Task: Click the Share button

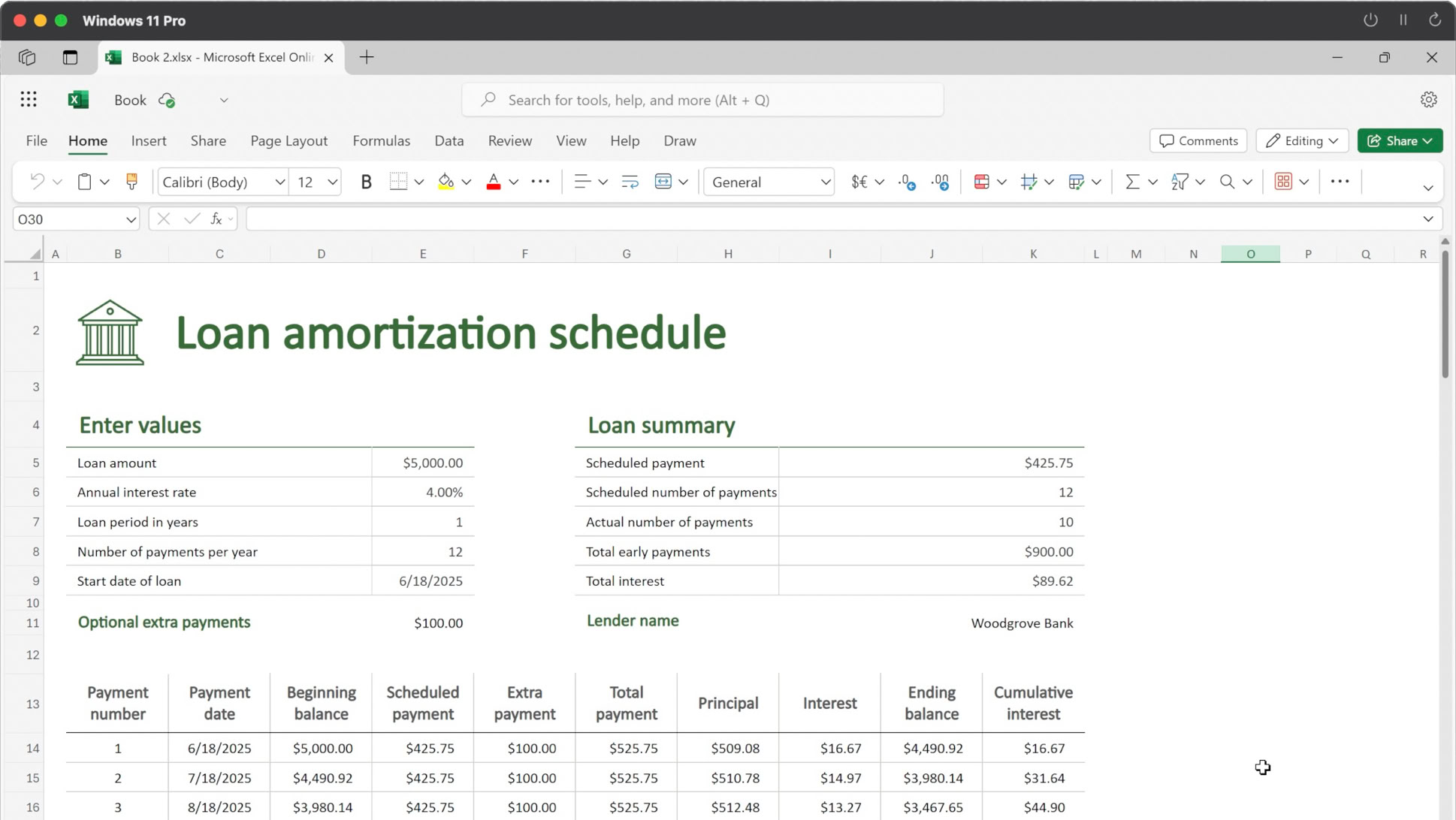Action: 1398,140
